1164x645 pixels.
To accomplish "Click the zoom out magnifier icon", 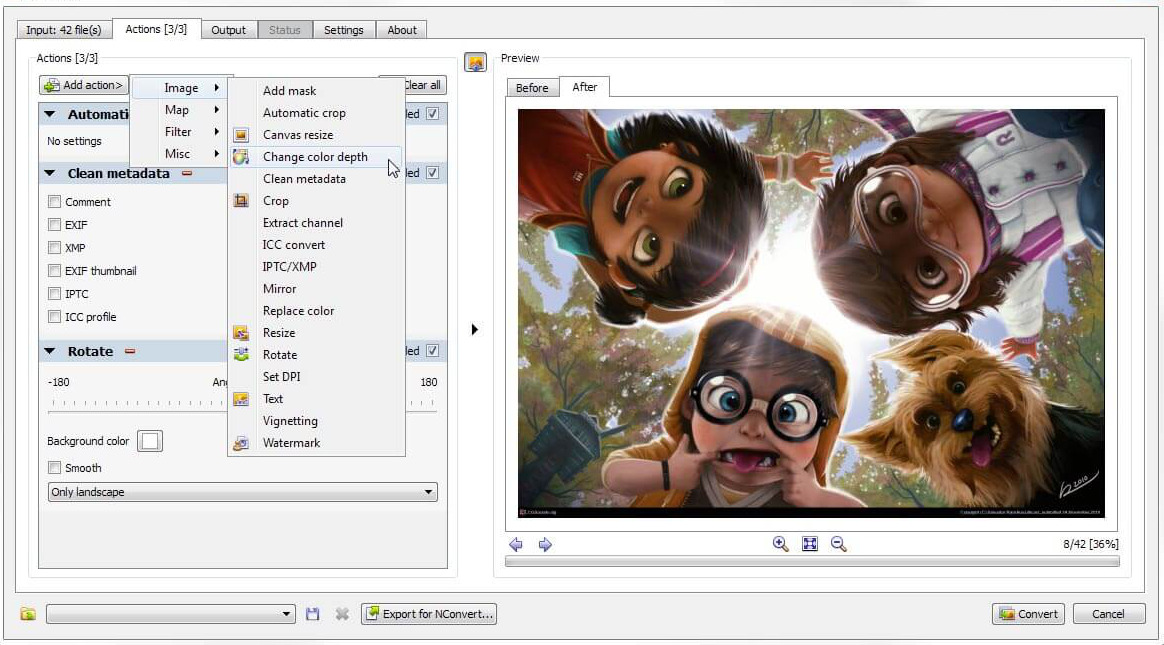I will [x=839, y=544].
